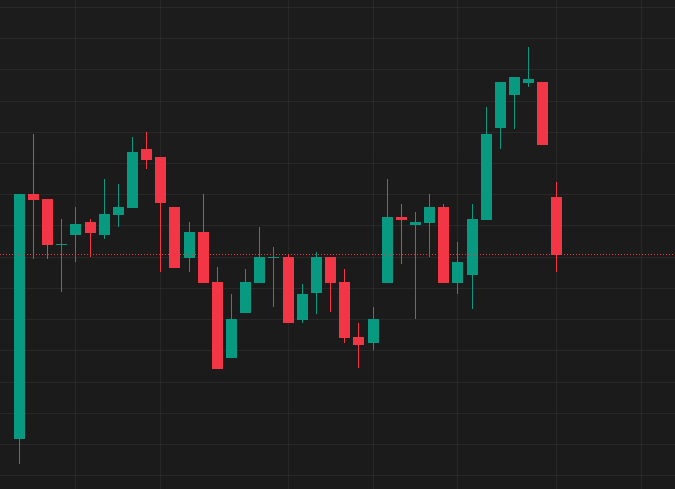Select the small green candle with the highest wick
The image size is (675, 489).
[528, 80]
